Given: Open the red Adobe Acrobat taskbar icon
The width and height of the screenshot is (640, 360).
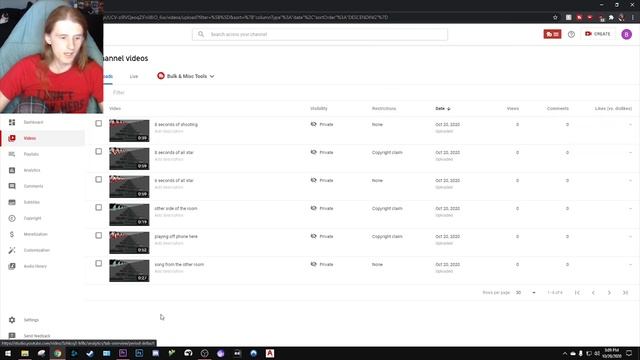Looking at the screenshot, I should (270, 353).
